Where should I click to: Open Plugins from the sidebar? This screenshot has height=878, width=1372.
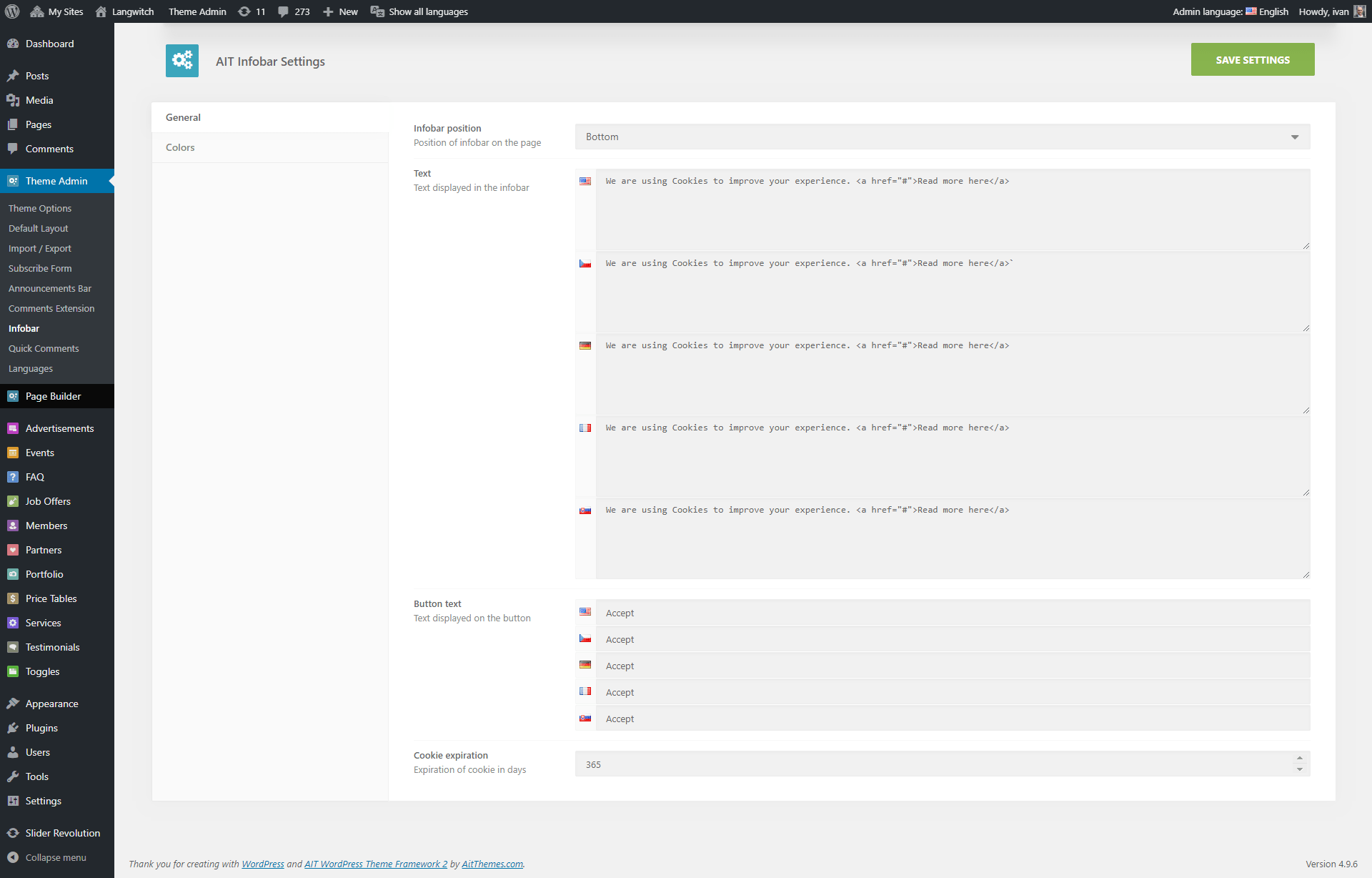point(57,728)
